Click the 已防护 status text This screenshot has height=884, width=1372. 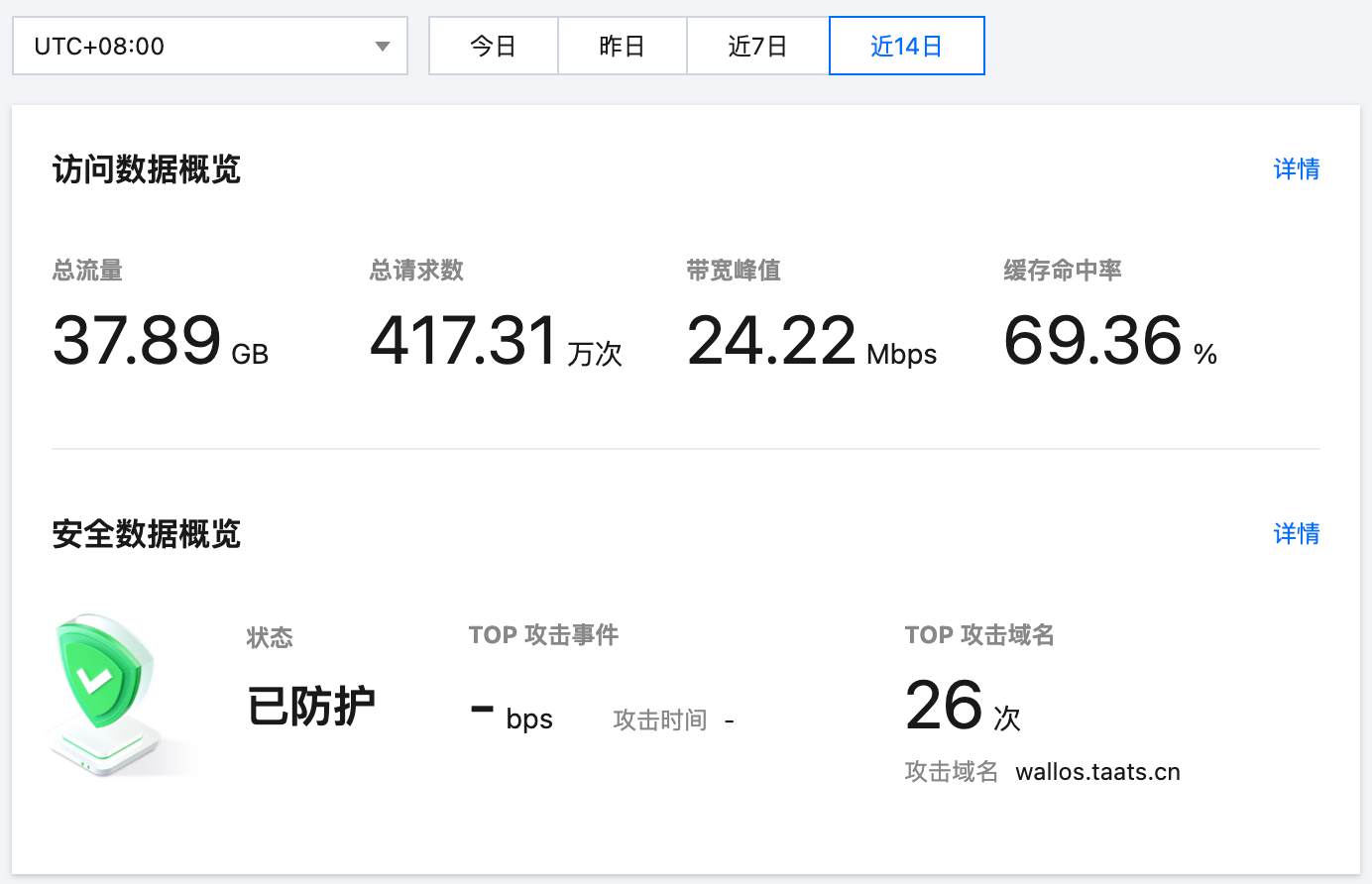pyautogui.click(x=311, y=707)
